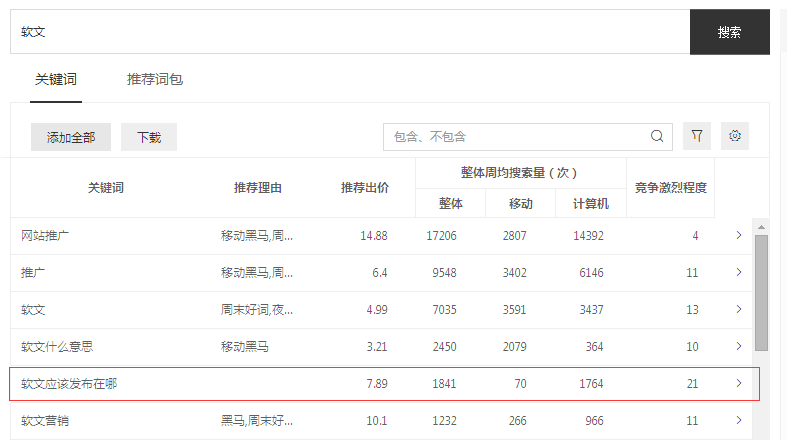The width and height of the screenshot is (787, 440).
Task: Expand the 软文什么意思 row arrow
Action: click(x=738, y=347)
